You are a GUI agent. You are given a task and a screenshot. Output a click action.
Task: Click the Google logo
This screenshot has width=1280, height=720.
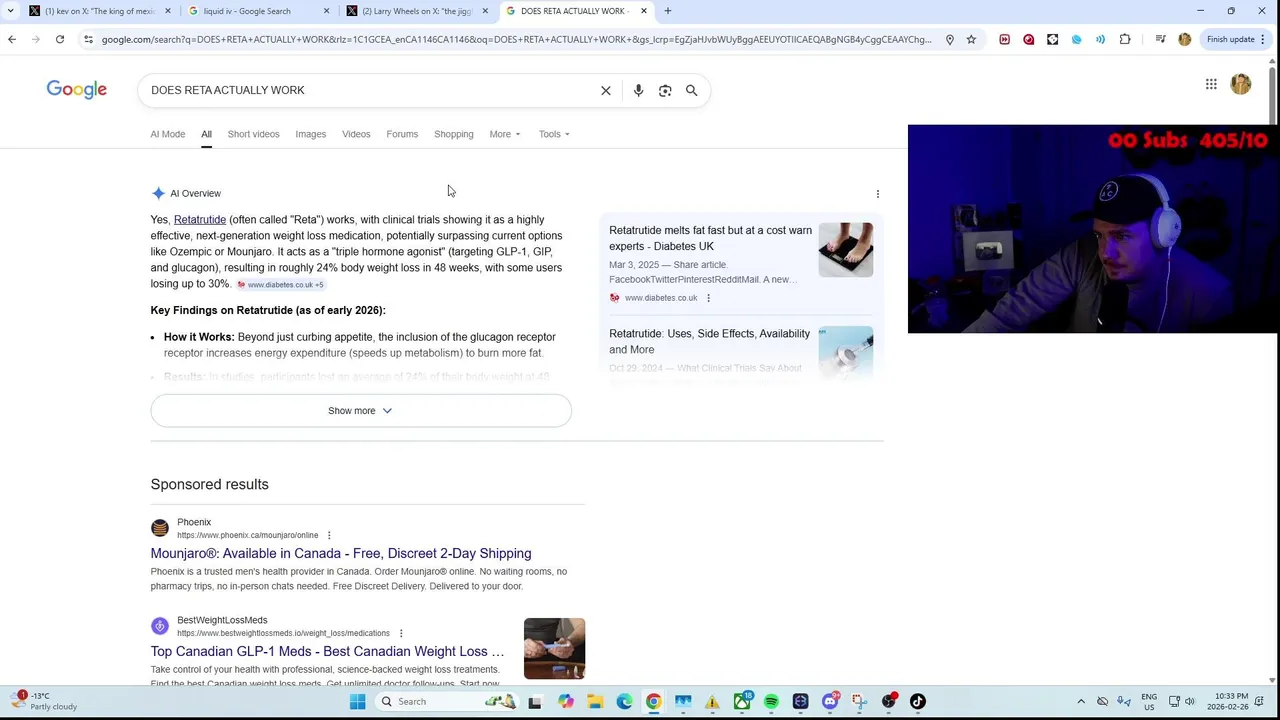[77, 90]
